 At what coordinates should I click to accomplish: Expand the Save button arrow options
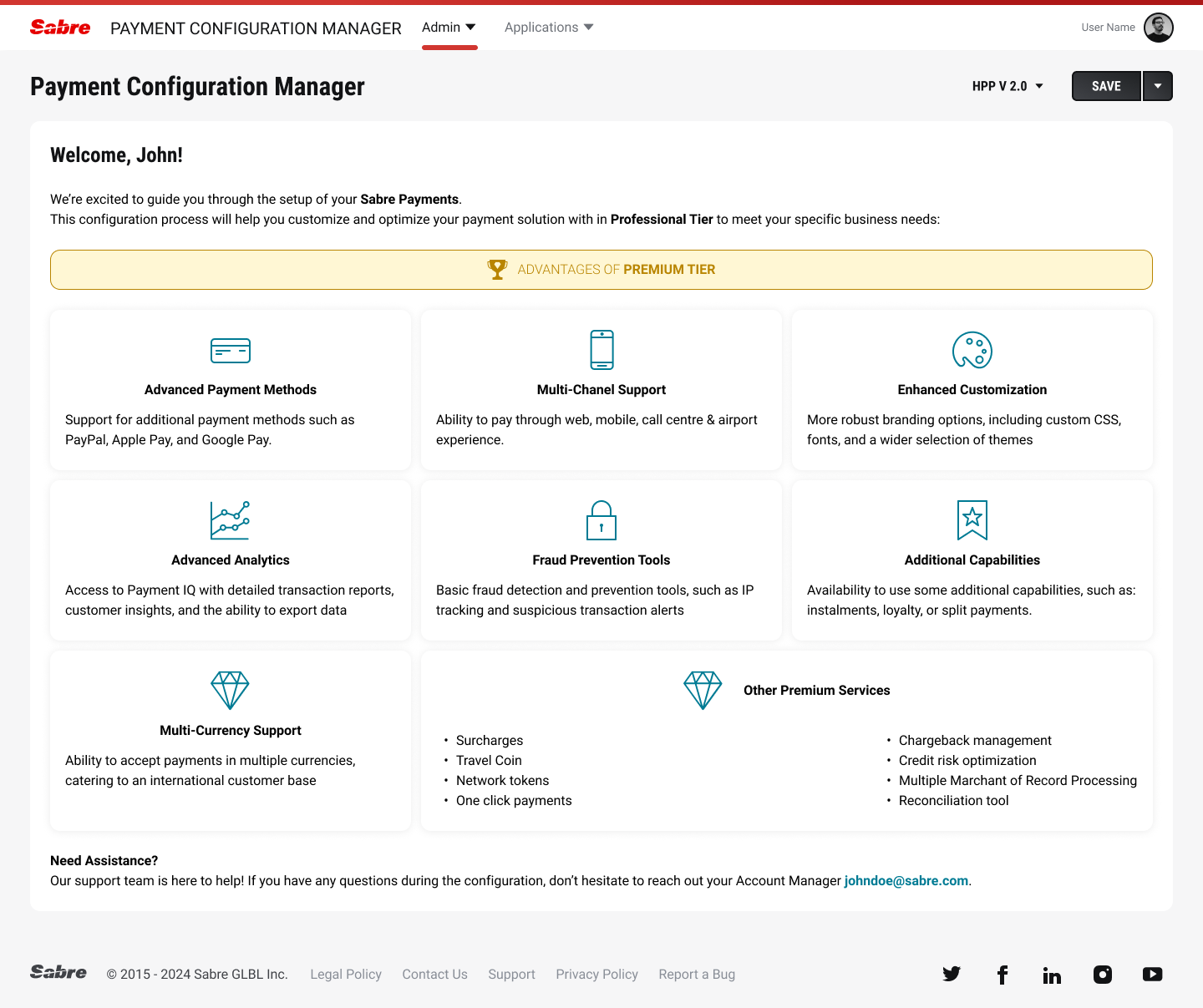click(x=1158, y=86)
